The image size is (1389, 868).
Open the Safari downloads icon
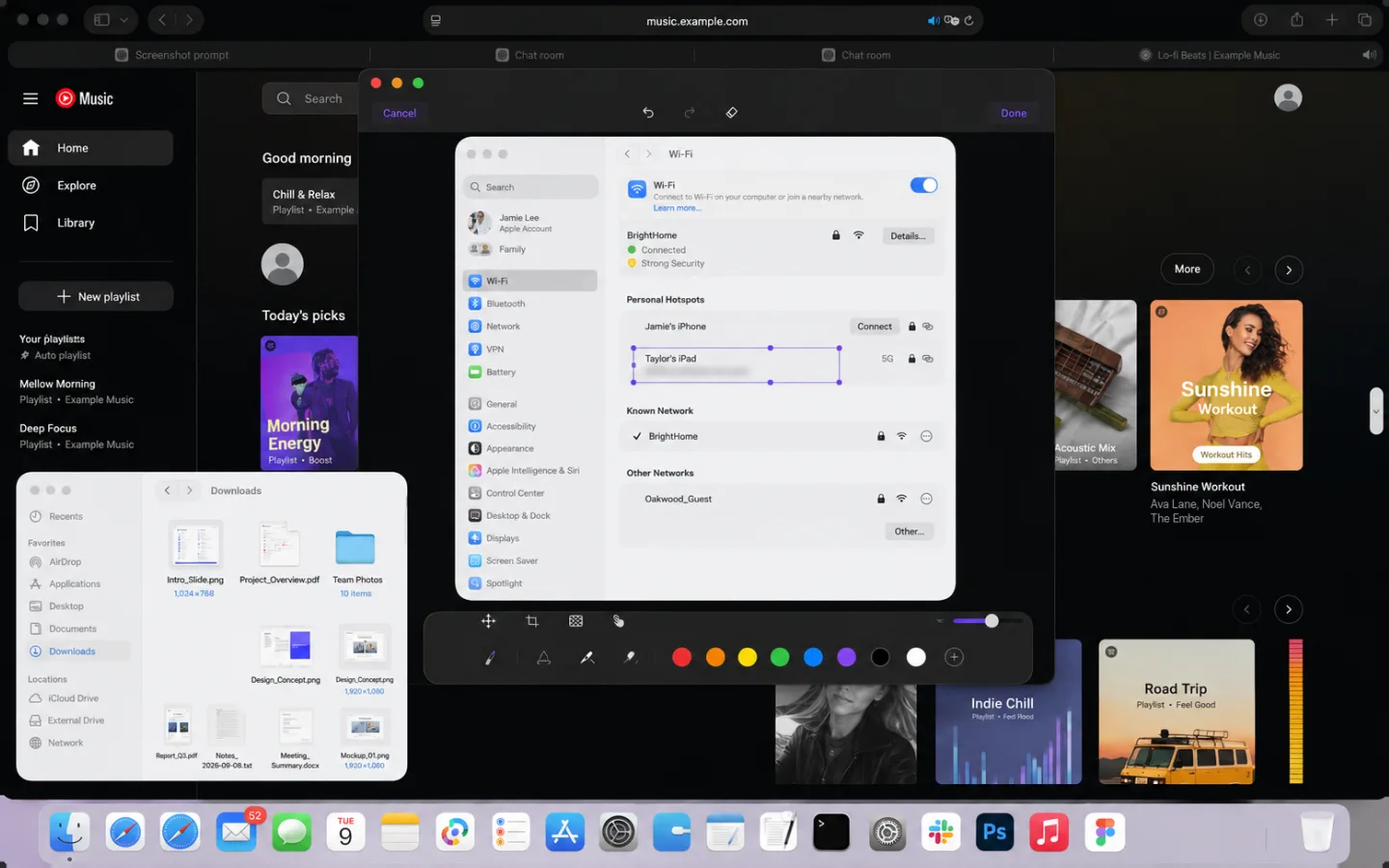click(1261, 19)
